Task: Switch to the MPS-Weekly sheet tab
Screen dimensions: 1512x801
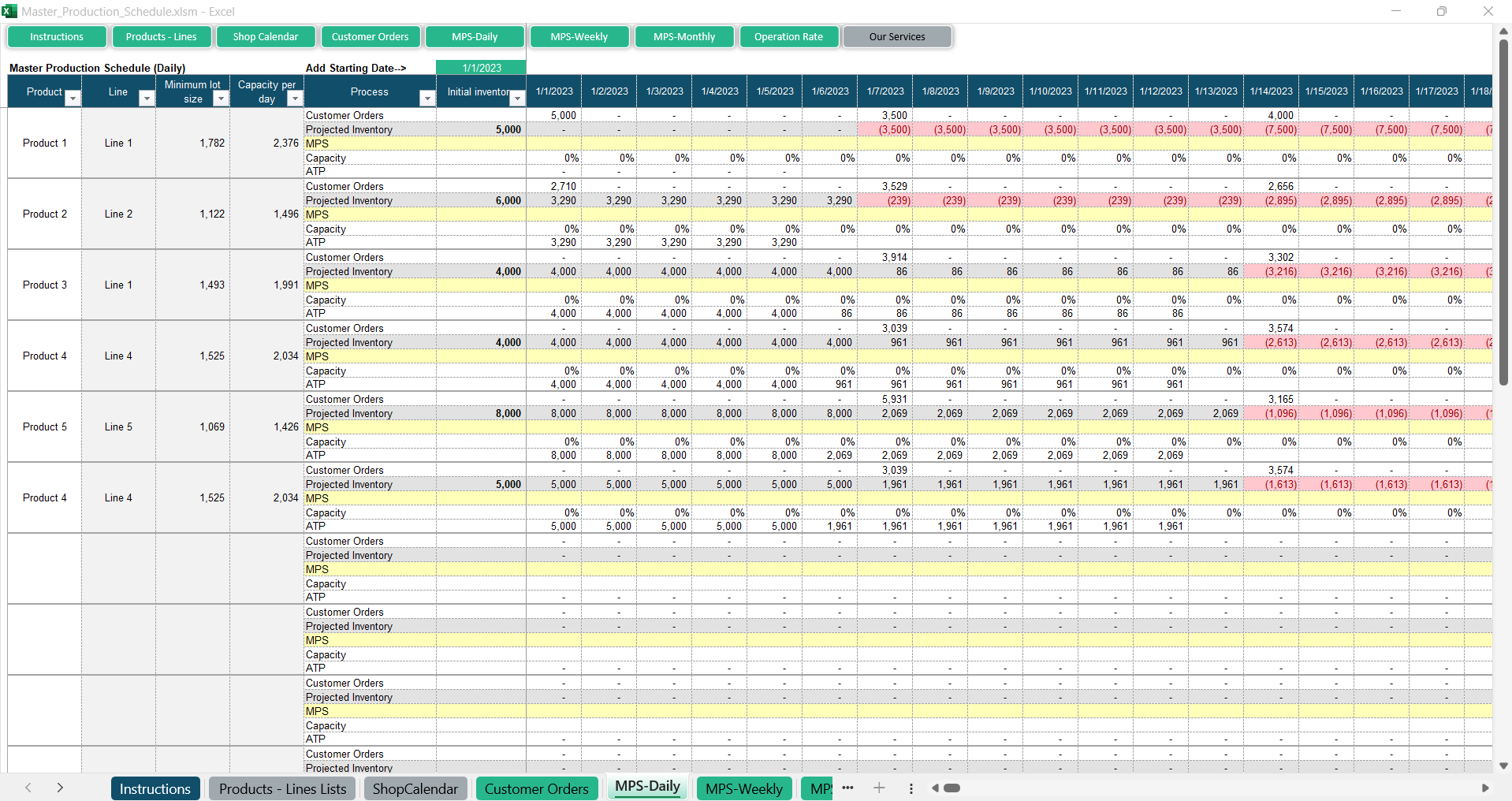Action: click(743, 788)
